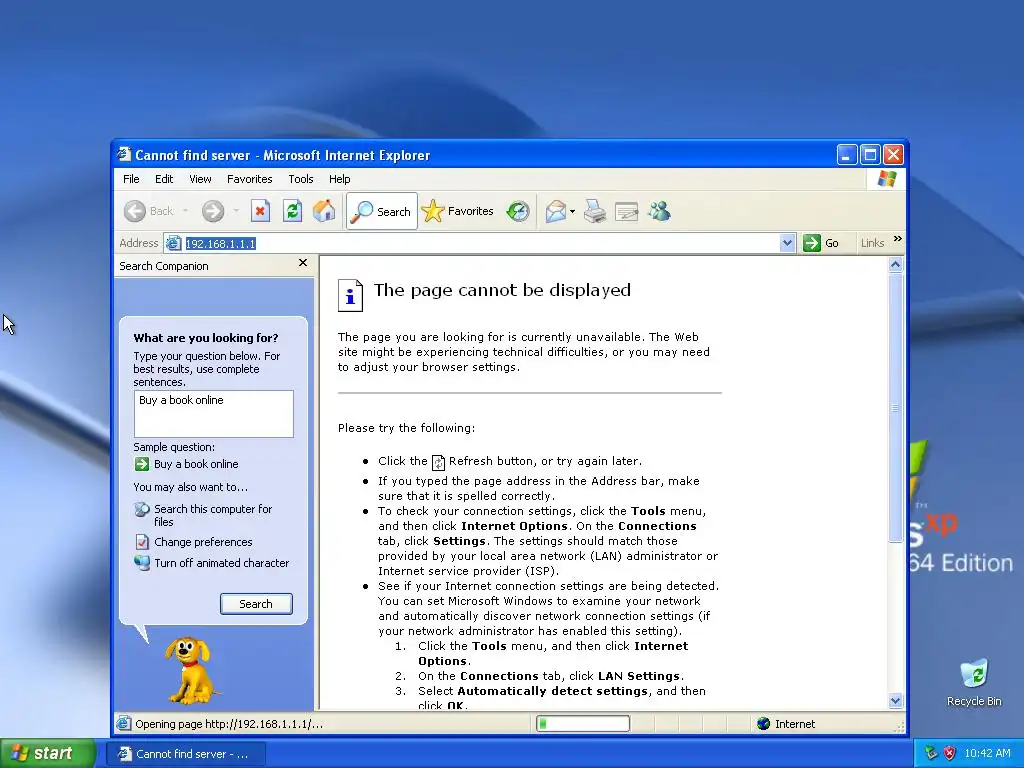Screen dimensions: 1024x768
Task: Click the inline Refresh icon in instructions
Action: click(438, 462)
